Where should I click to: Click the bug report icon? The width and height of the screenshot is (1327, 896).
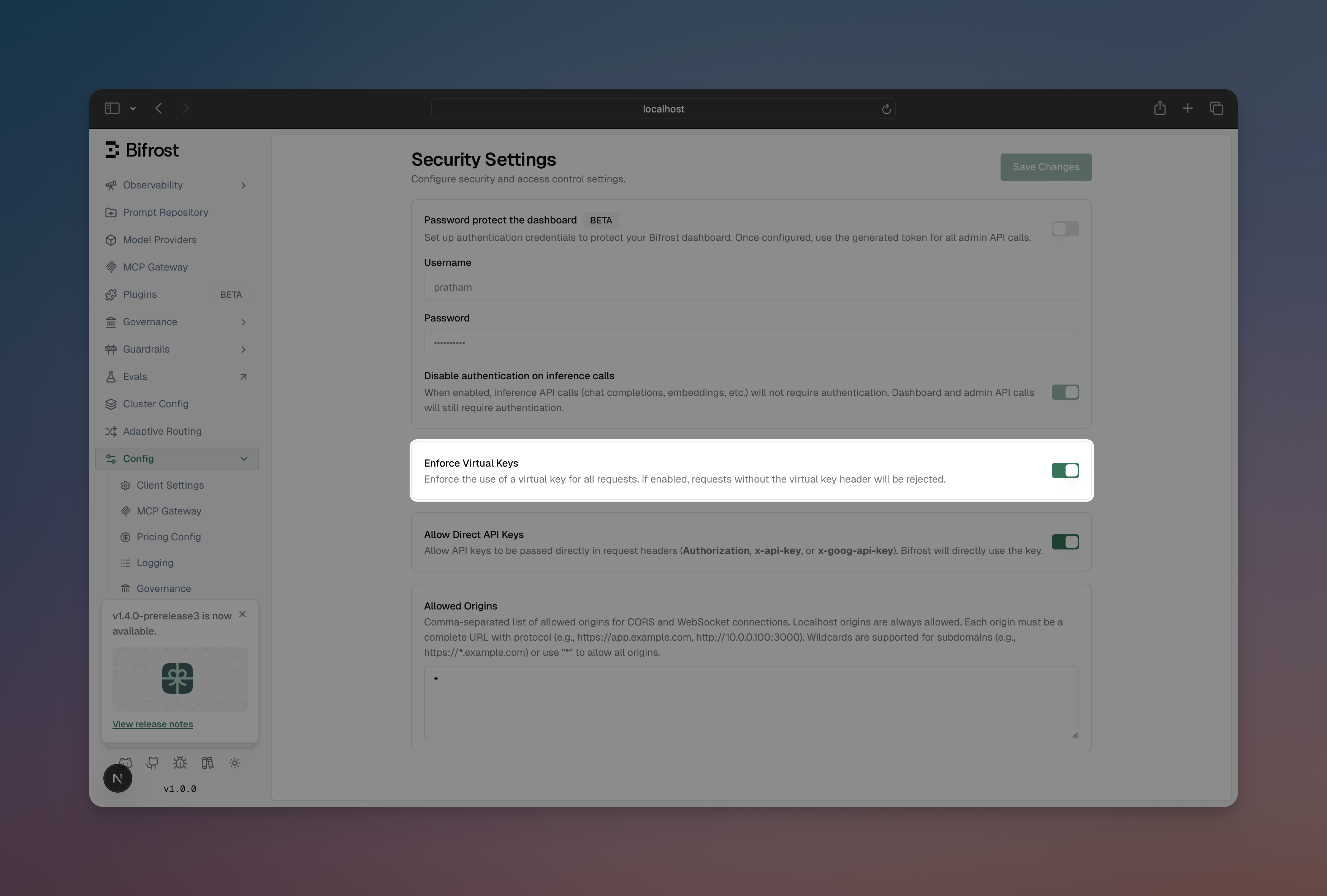click(x=180, y=763)
